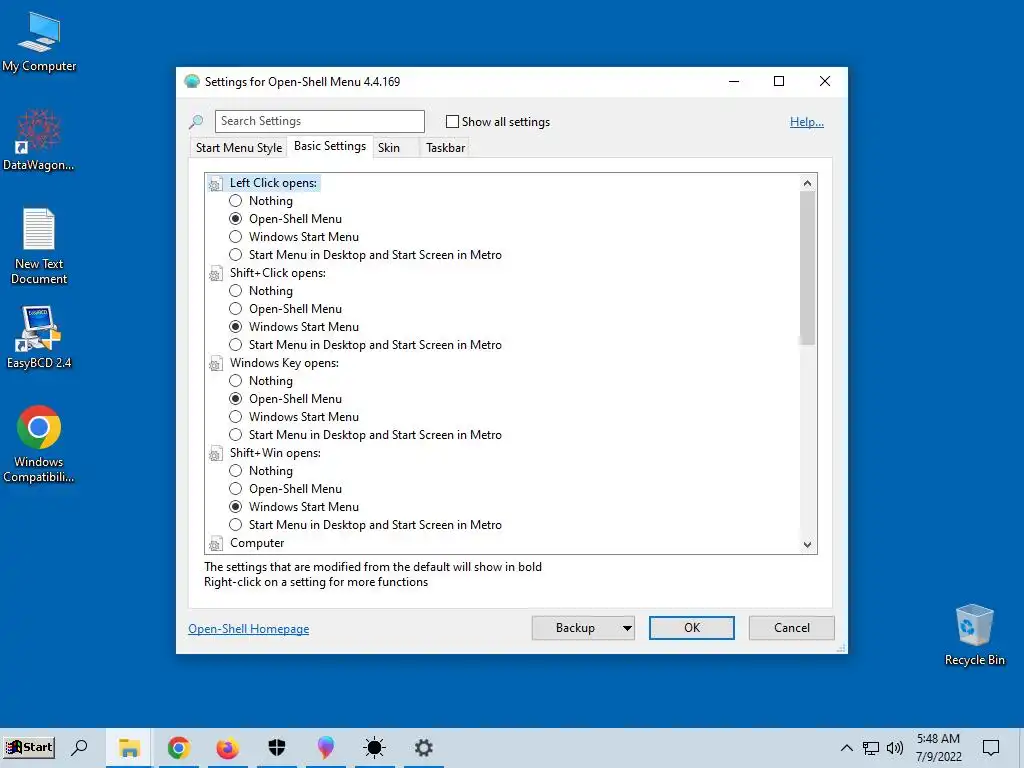Click scrollbar down arrow in settings list
The image size is (1024, 768).
[x=807, y=545]
